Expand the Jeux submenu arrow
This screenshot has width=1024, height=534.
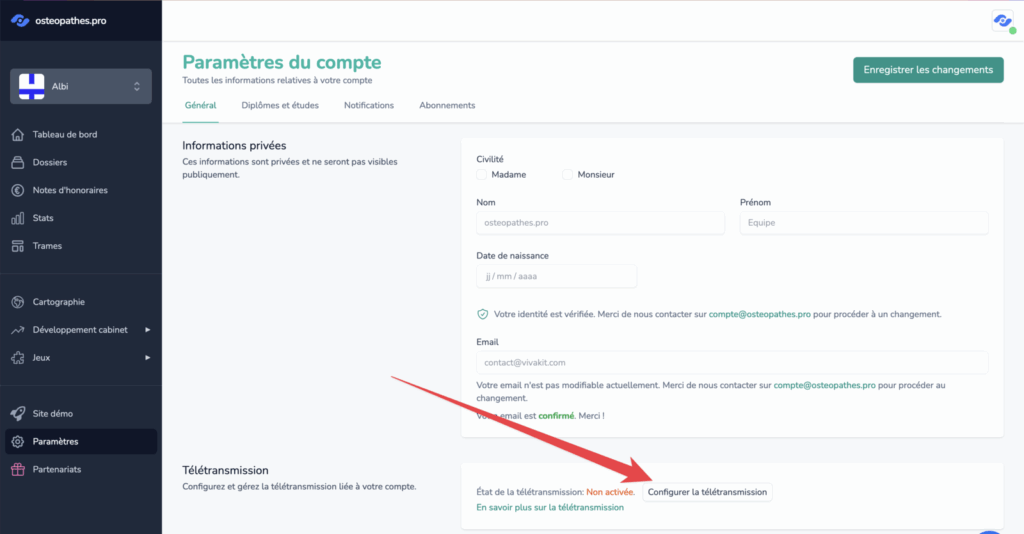[x=147, y=358]
